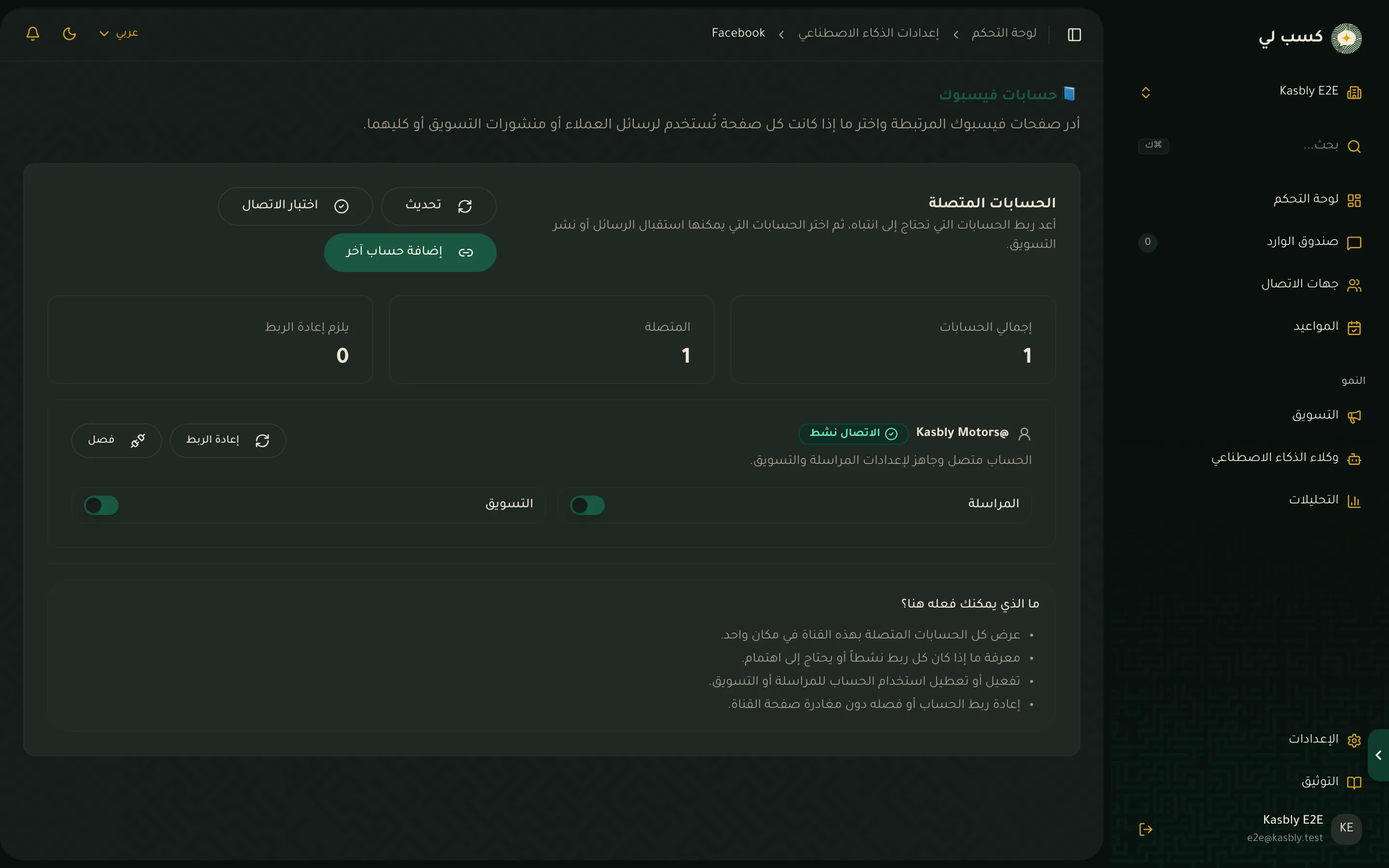Click the @Kasbly Motors account name
The width and height of the screenshot is (1389, 868).
point(962,433)
